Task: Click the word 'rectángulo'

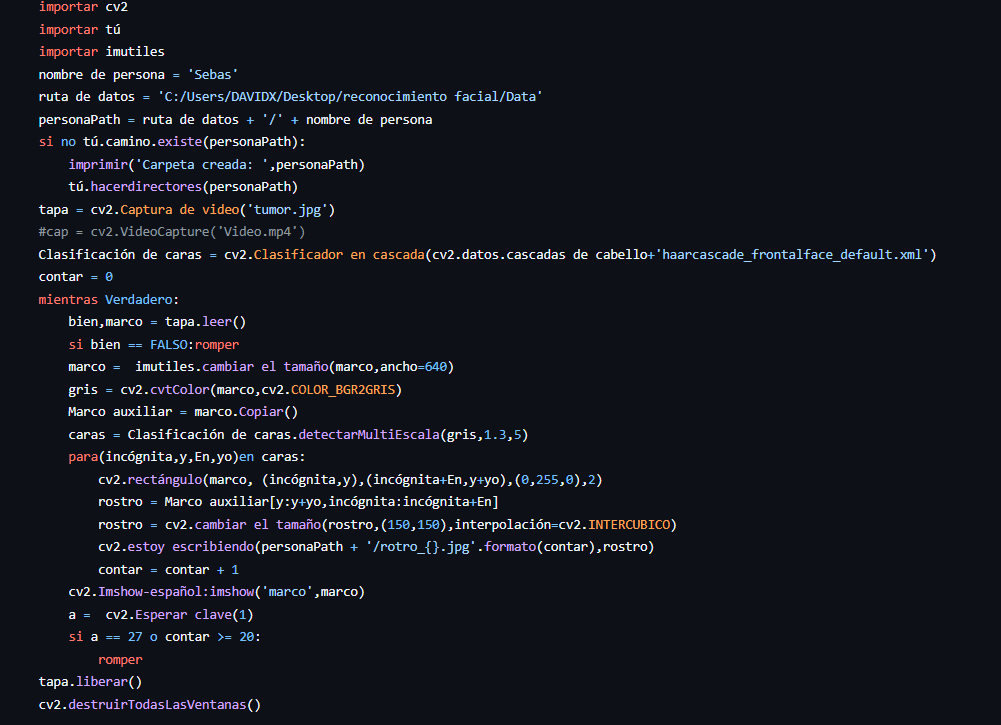Action: (x=165, y=480)
